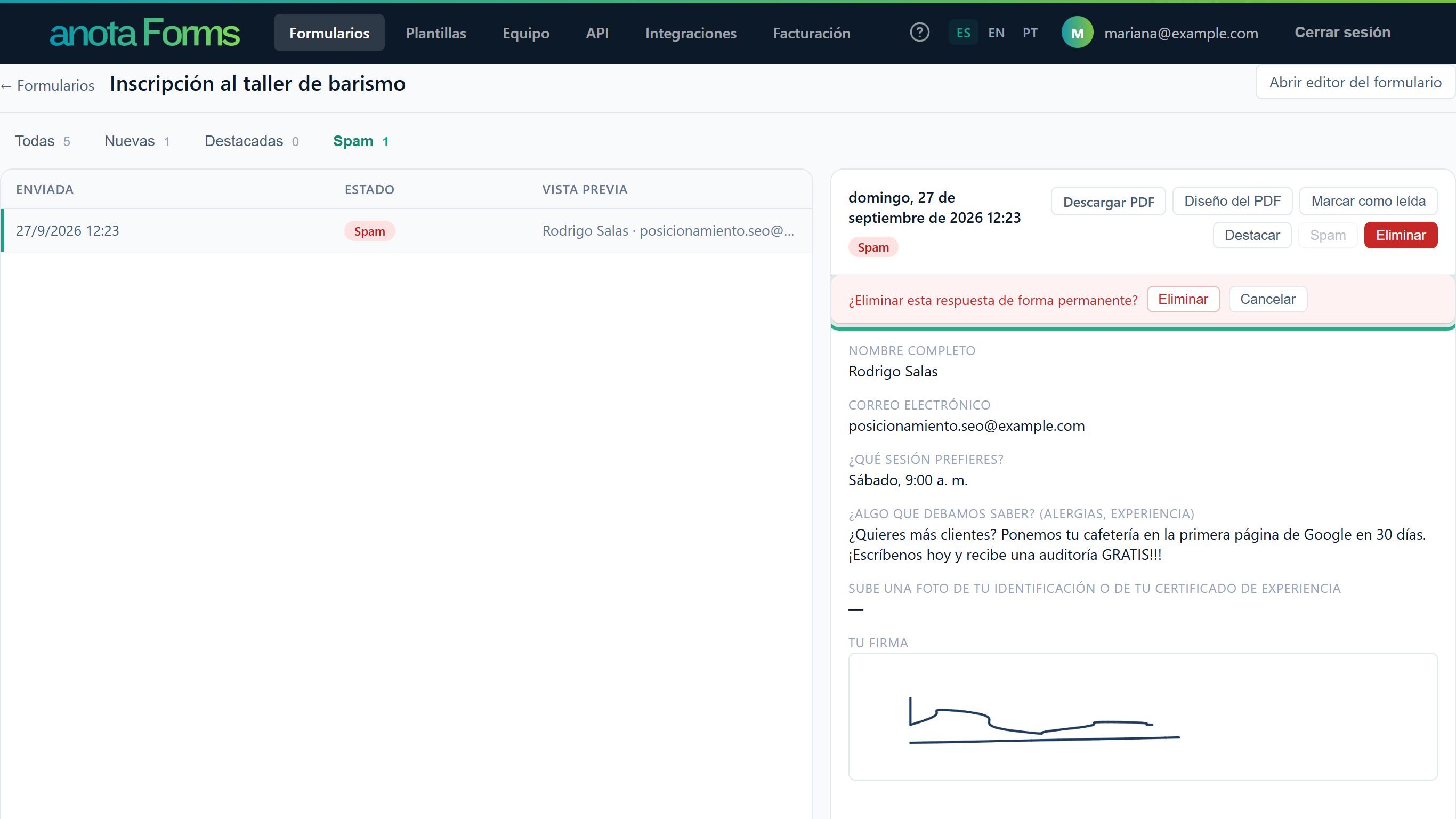Click the ENVIADA column header
The height and width of the screenshot is (819, 1456).
click(45, 189)
